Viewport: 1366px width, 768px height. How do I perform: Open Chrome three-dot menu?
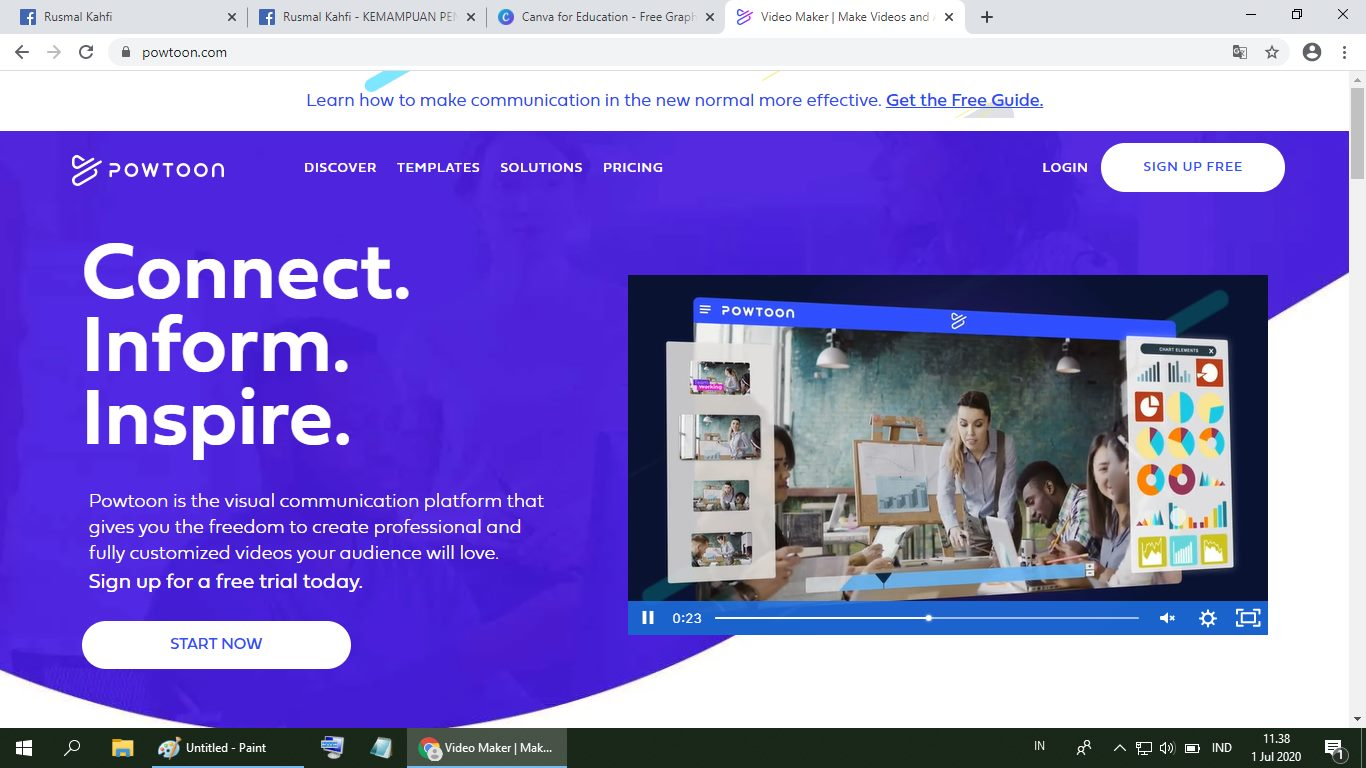point(1345,52)
